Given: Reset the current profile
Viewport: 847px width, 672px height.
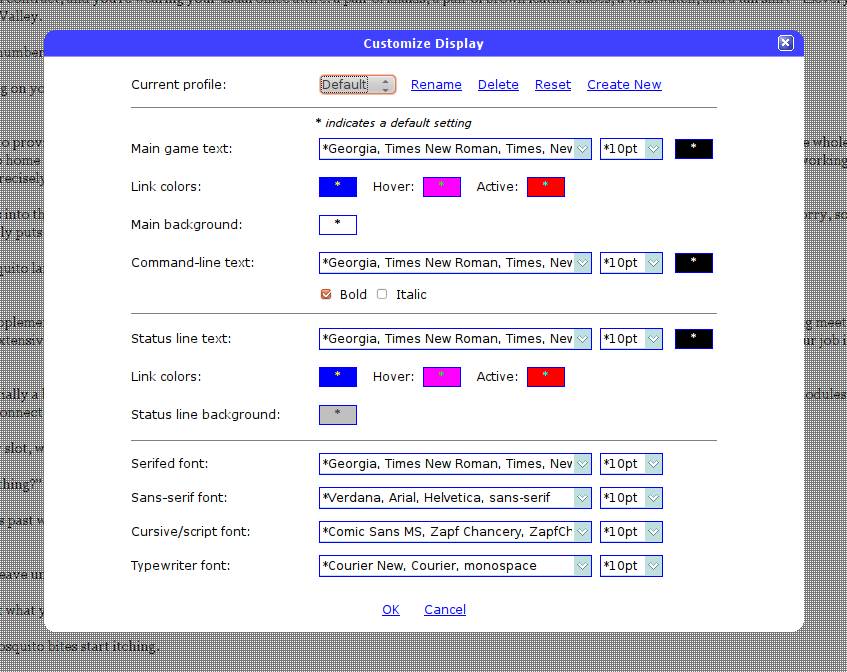Looking at the screenshot, I should pos(553,85).
